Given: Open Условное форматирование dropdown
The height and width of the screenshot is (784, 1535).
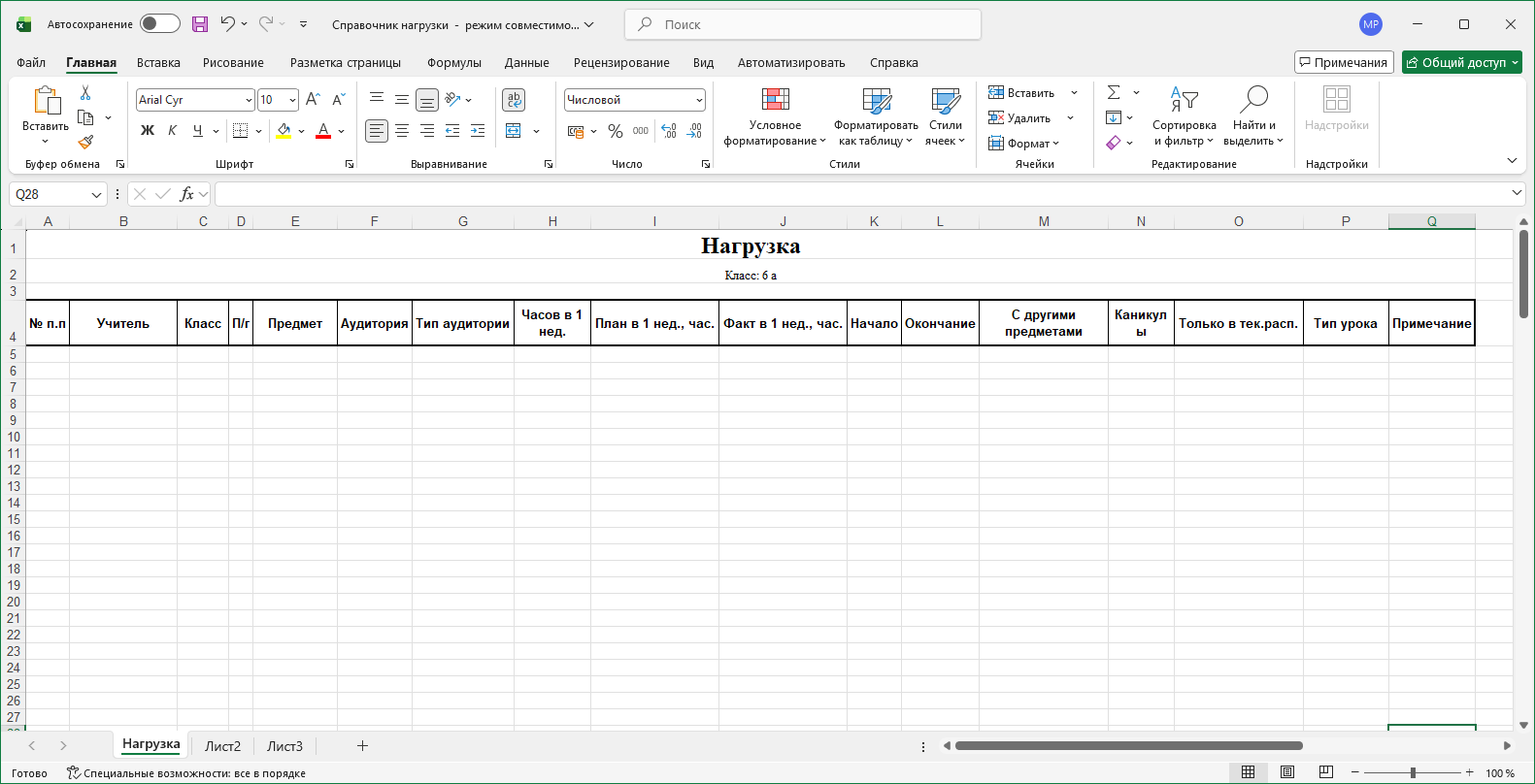Looking at the screenshot, I should pos(775,117).
